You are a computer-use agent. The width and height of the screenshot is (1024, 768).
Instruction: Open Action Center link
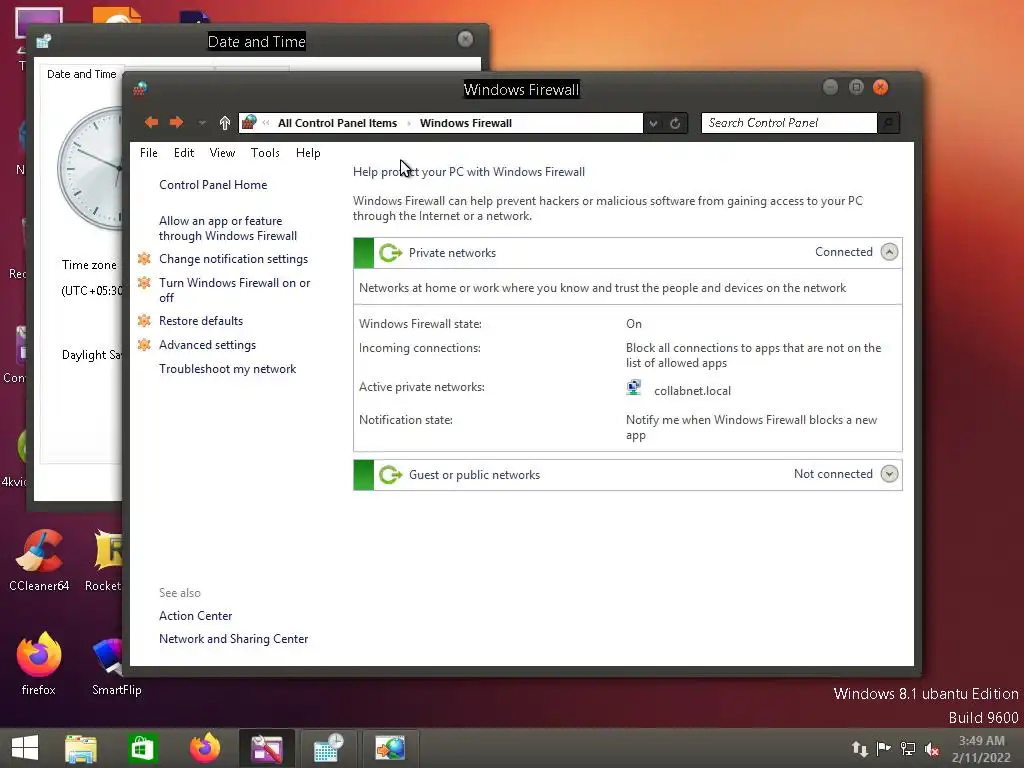pos(195,616)
